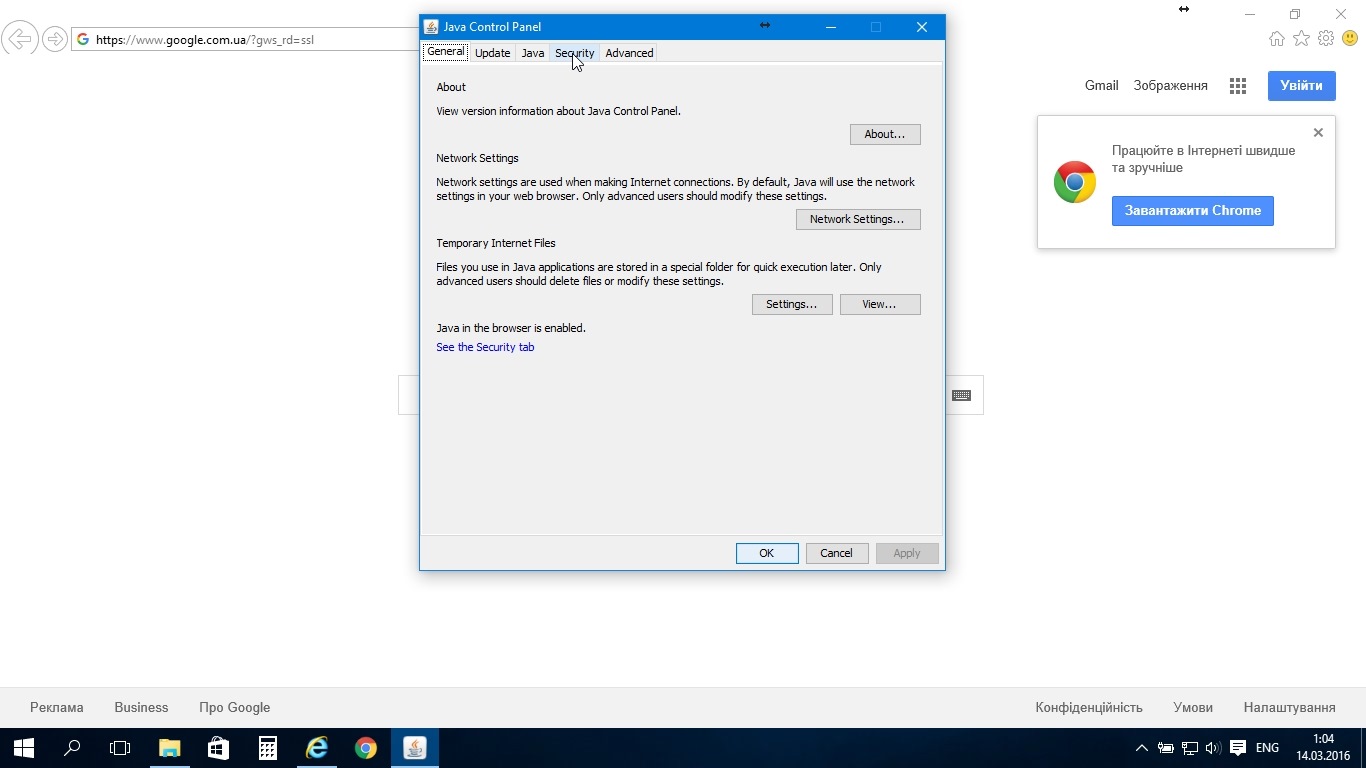The height and width of the screenshot is (768, 1366).
Task: Open Calculator from the taskbar
Action: click(x=267, y=748)
